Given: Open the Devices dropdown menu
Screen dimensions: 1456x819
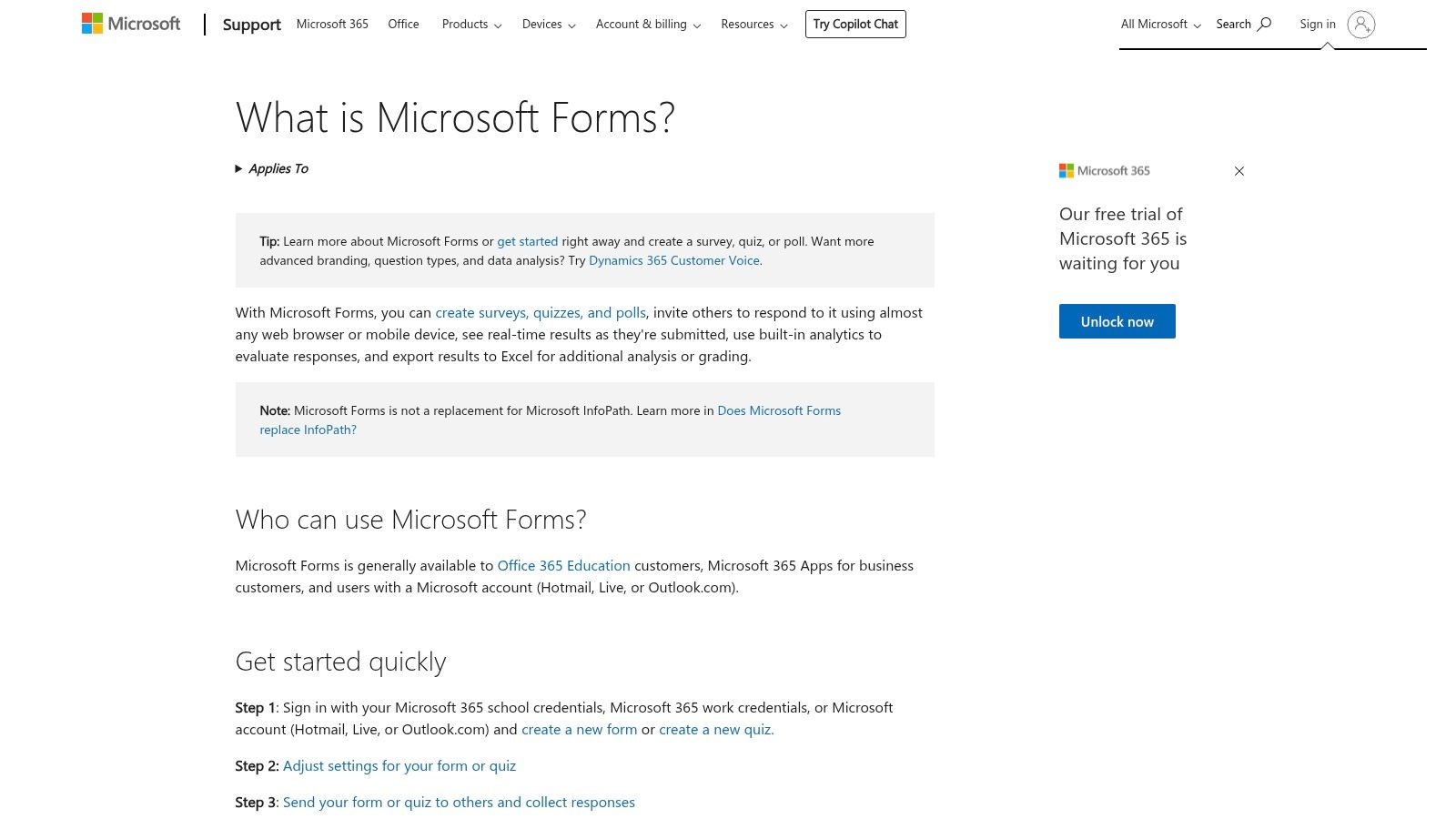Looking at the screenshot, I should click(x=549, y=25).
